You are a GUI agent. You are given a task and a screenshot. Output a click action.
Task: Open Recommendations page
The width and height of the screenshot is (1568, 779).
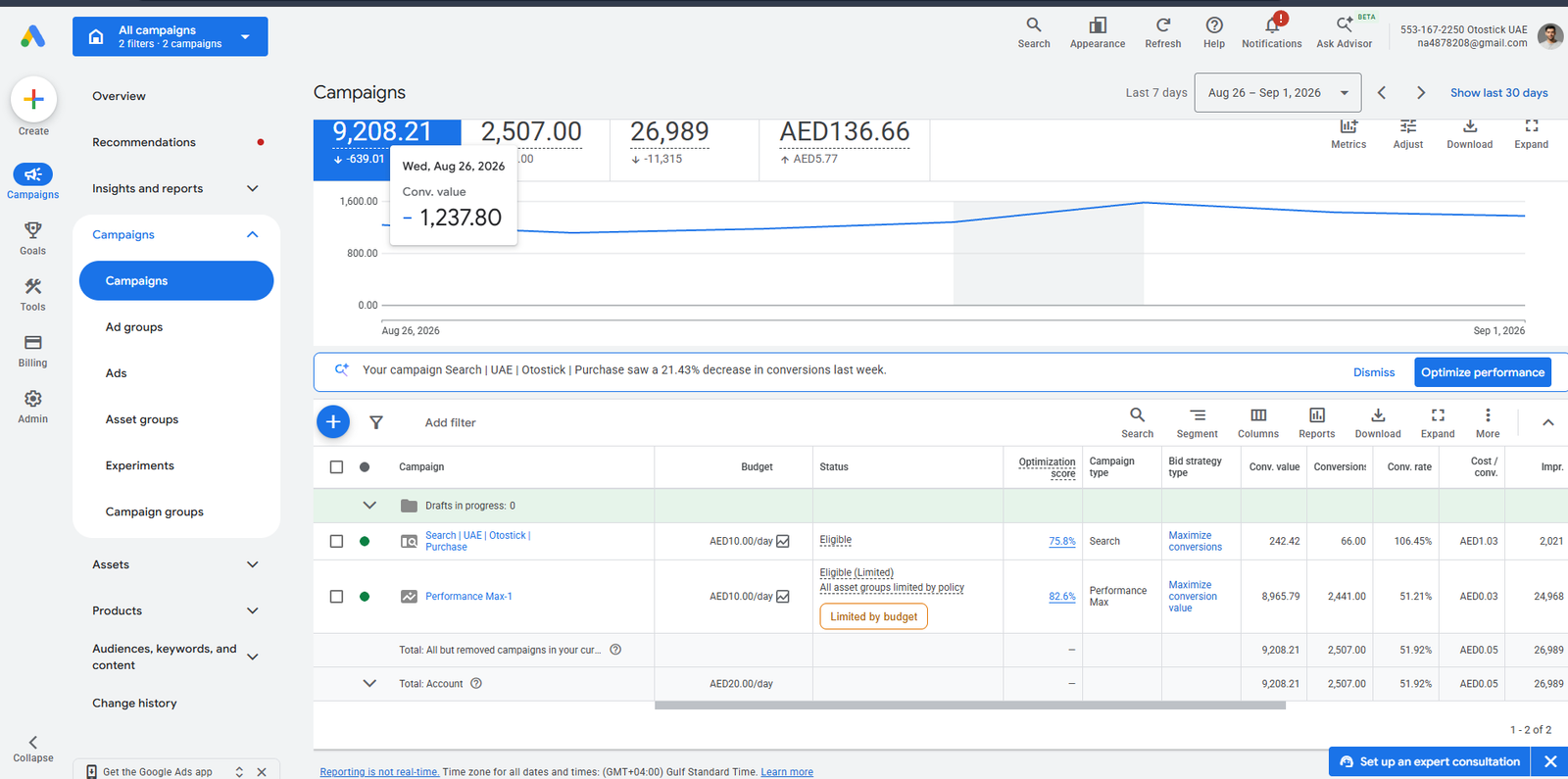(144, 142)
